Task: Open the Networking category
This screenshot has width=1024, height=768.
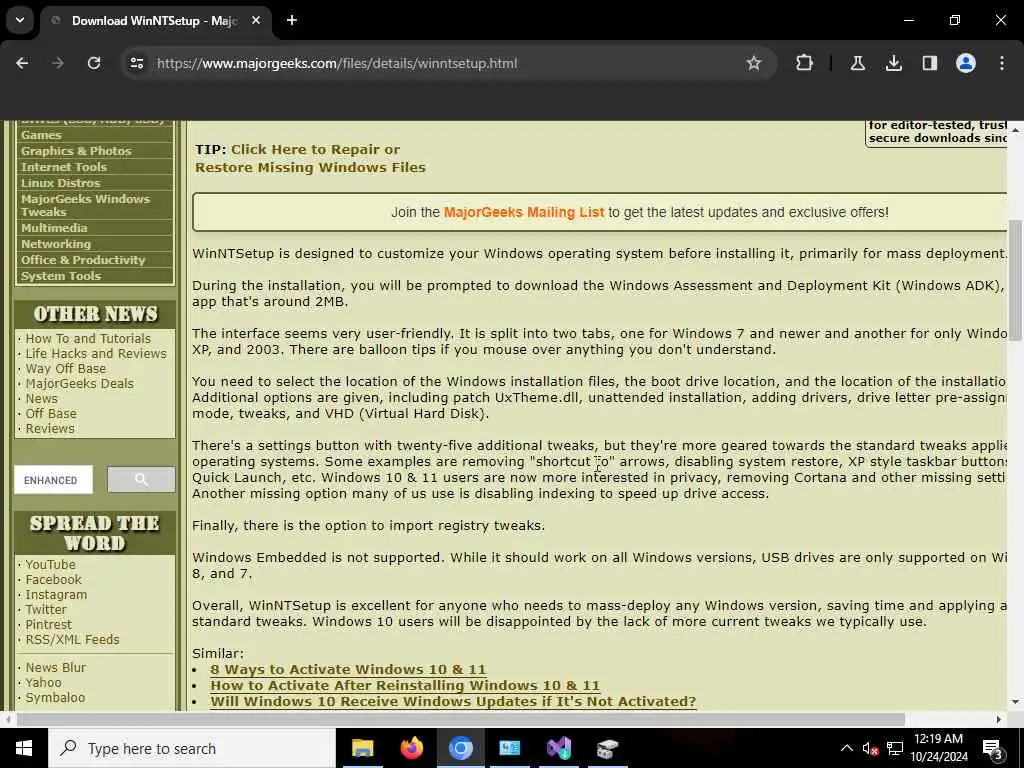Action: [x=56, y=244]
